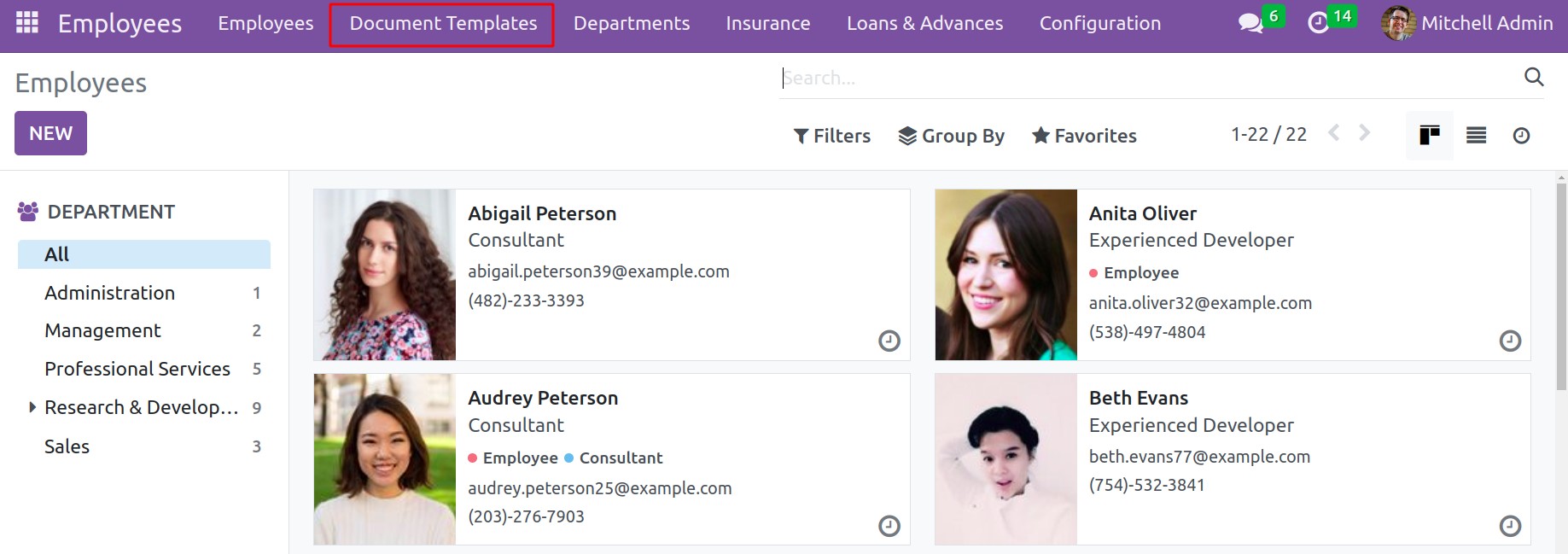Open the Group By dropdown
The image size is (1568, 554).
point(952,136)
